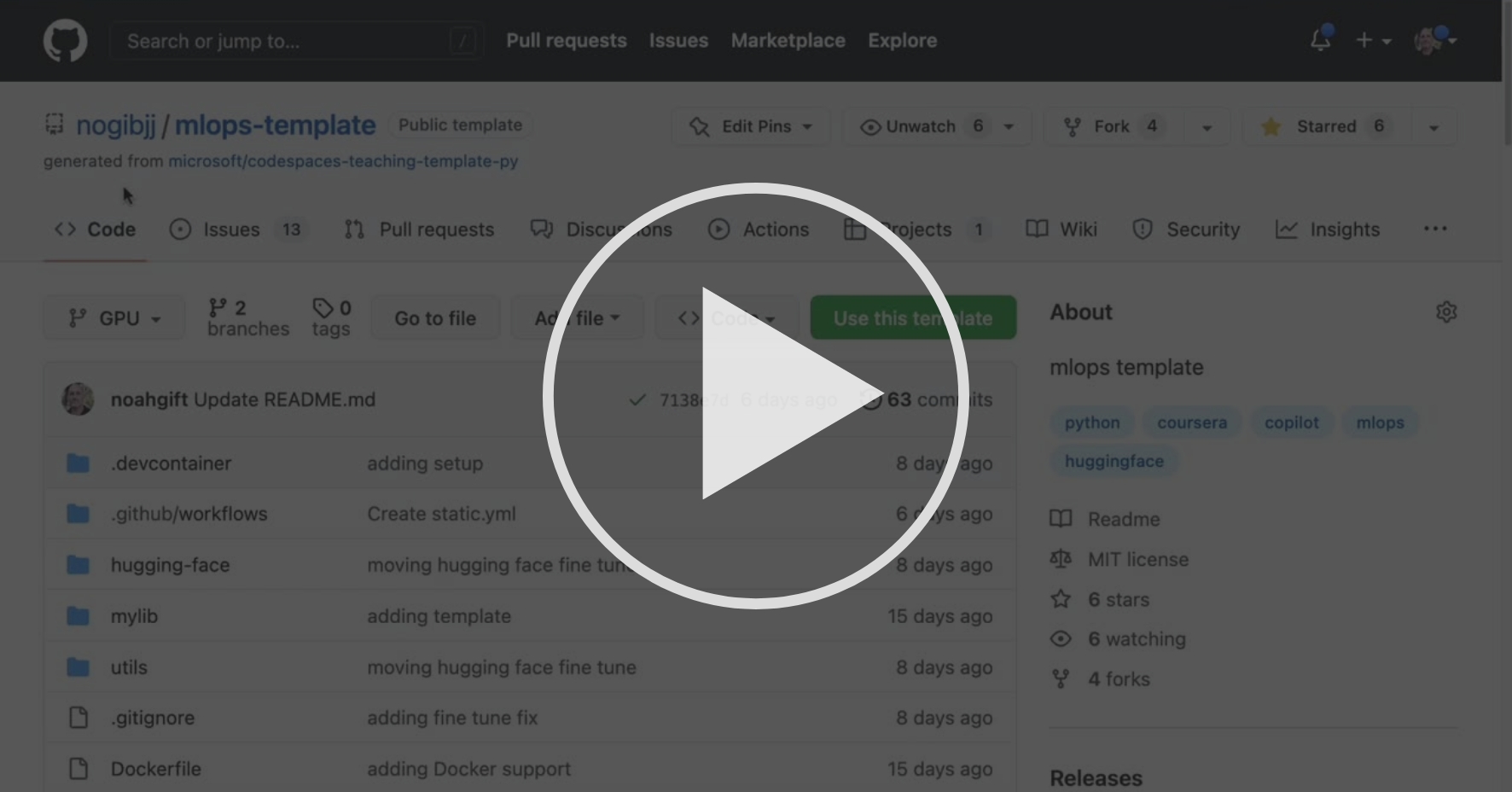This screenshot has height=792, width=1512.
Task: Click the Discussions speech bubble icon
Action: (x=542, y=229)
